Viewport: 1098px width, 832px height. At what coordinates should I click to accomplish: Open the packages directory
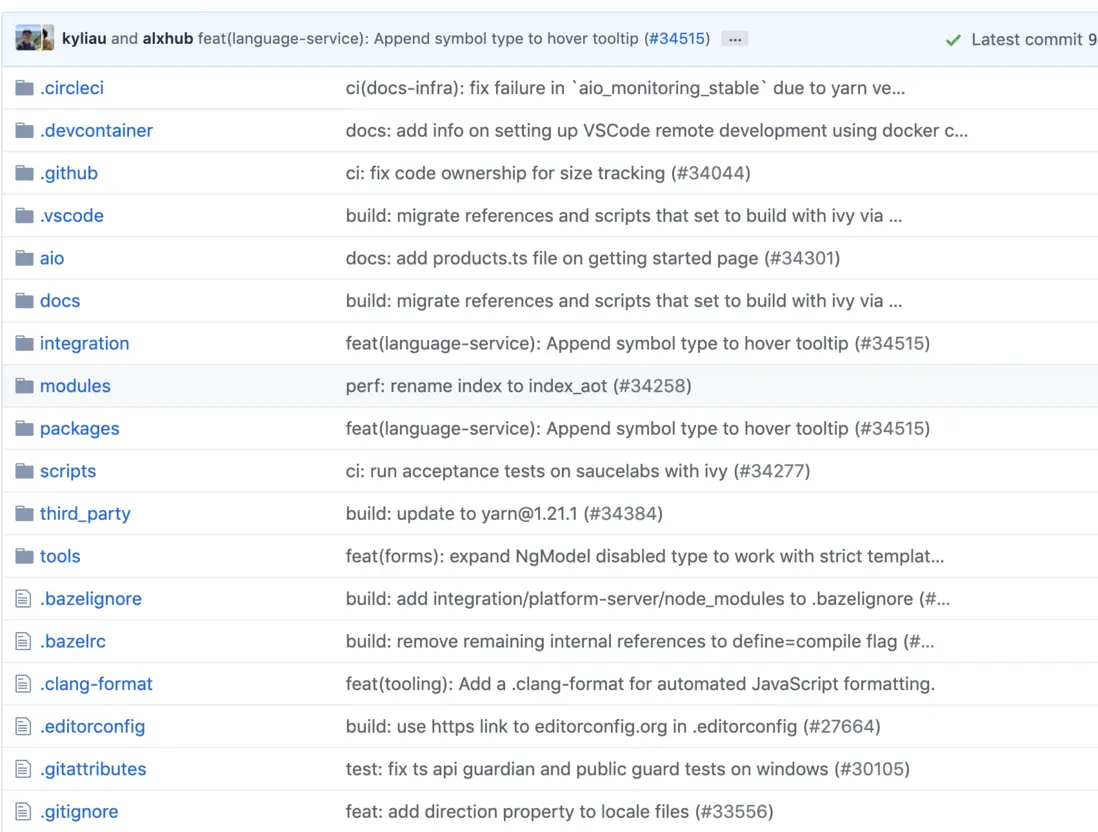click(x=79, y=428)
